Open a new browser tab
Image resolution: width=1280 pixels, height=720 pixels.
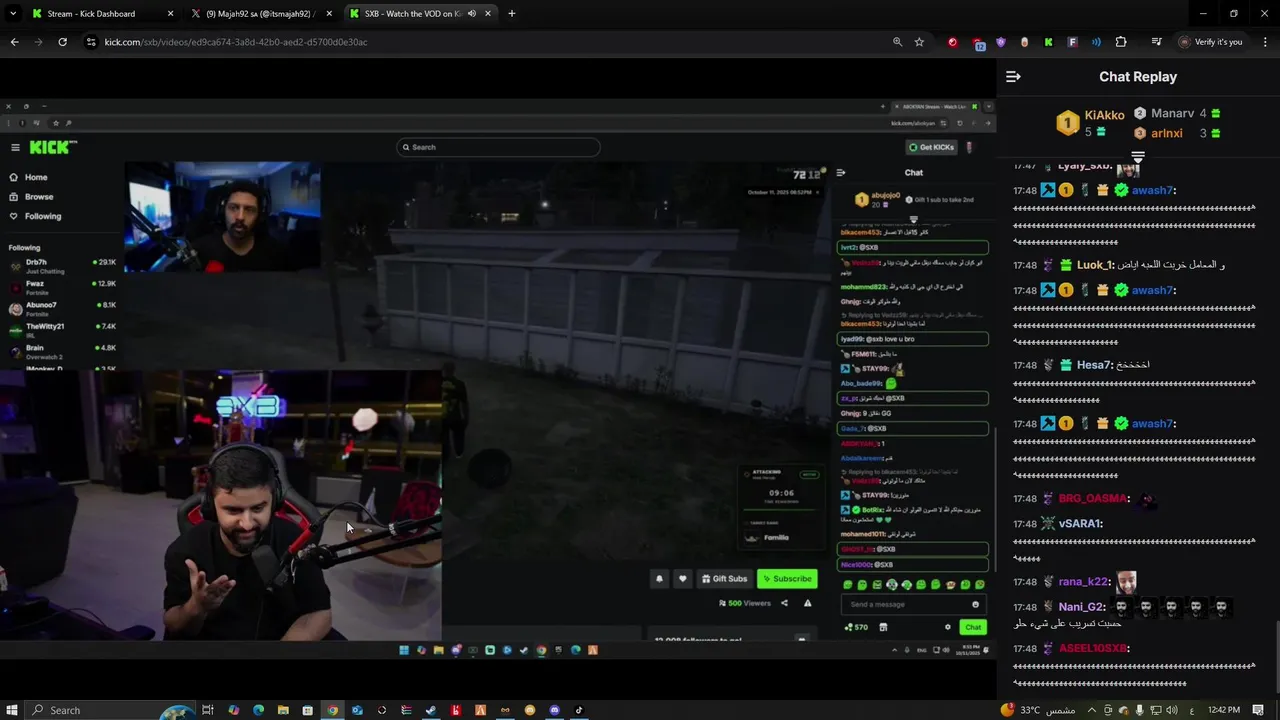tap(511, 14)
